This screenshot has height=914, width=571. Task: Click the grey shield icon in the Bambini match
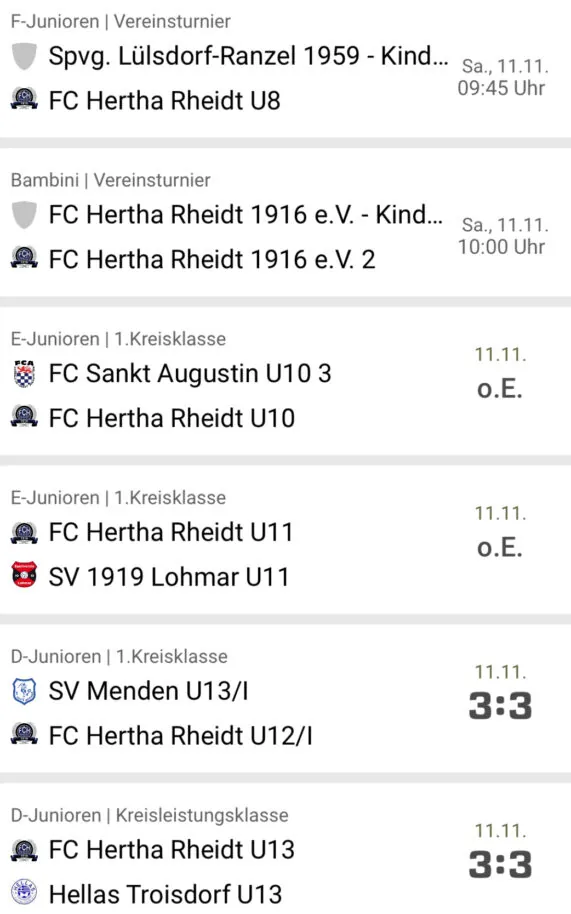tap(24, 215)
